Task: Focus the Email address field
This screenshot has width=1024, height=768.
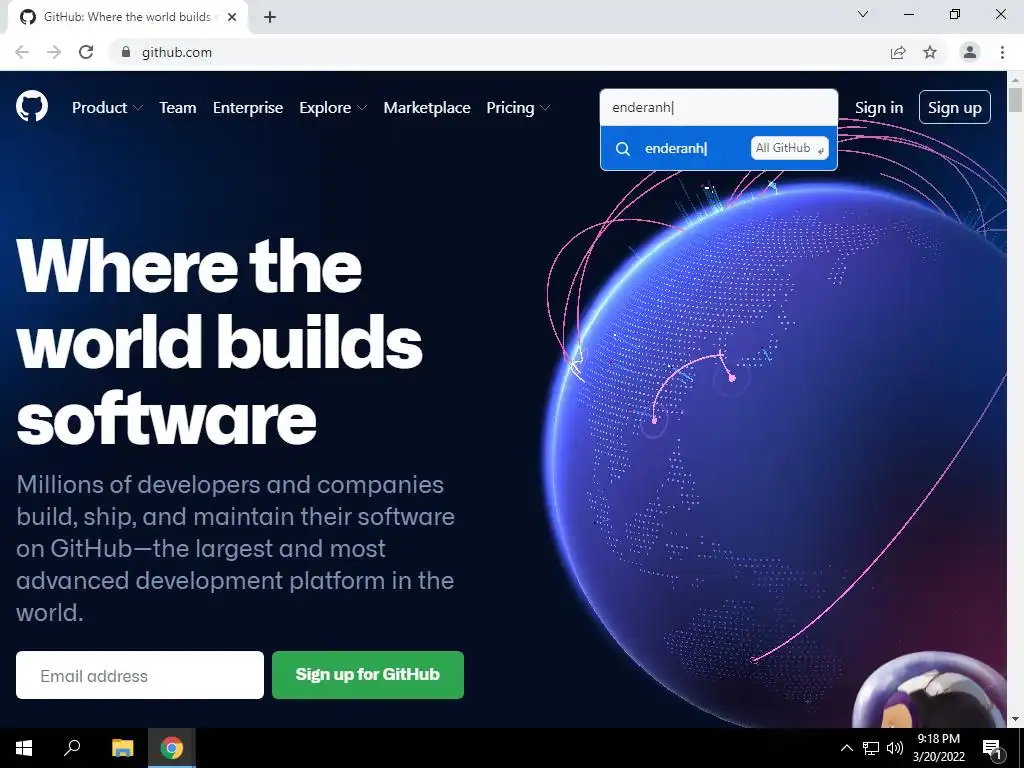Action: [140, 675]
